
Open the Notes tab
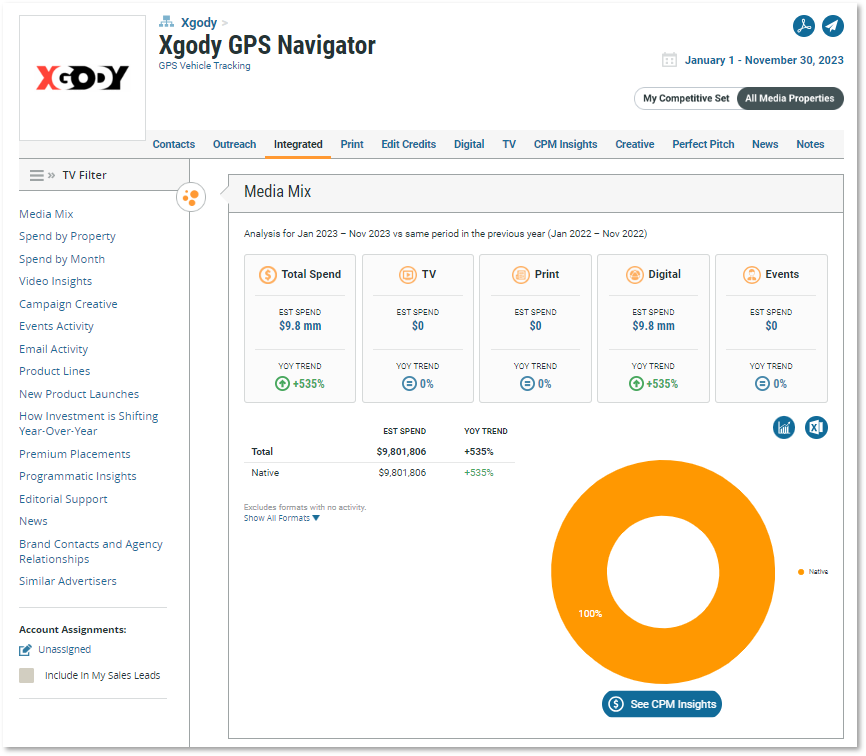810,144
